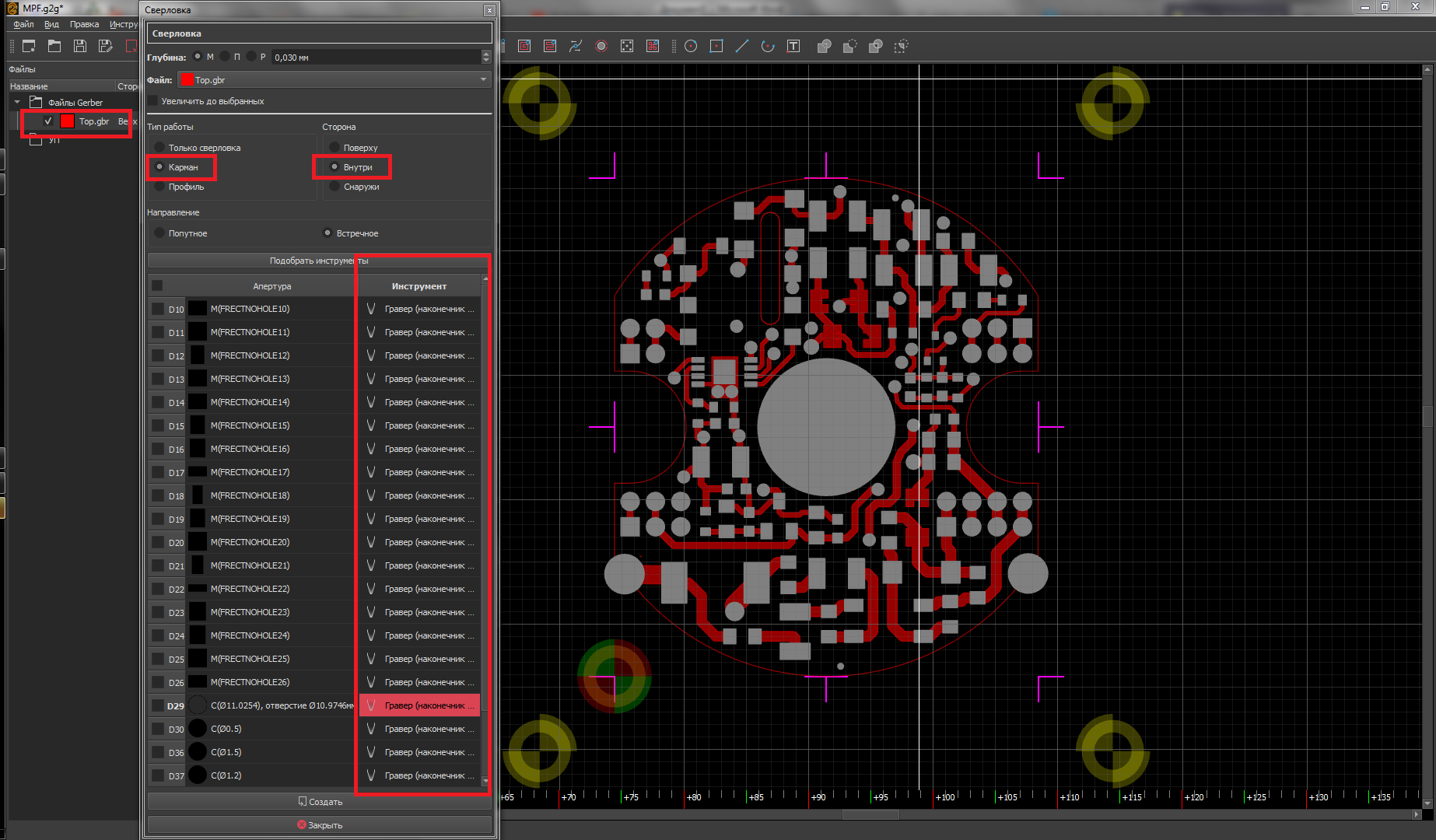Viewport: 1436px width, 840px height.
Task: Click the Инструмент column header
Action: [419, 286]
